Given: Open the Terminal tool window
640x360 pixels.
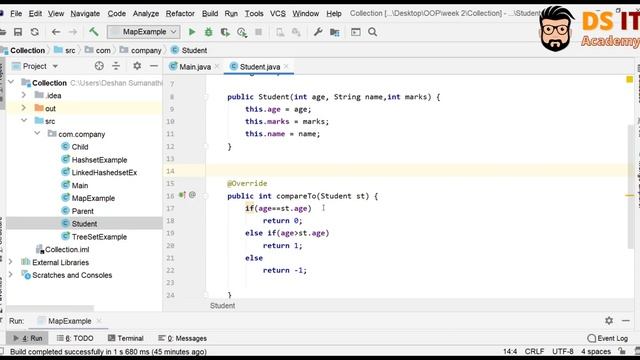Looking at the screenshot, I should [126, 338].
